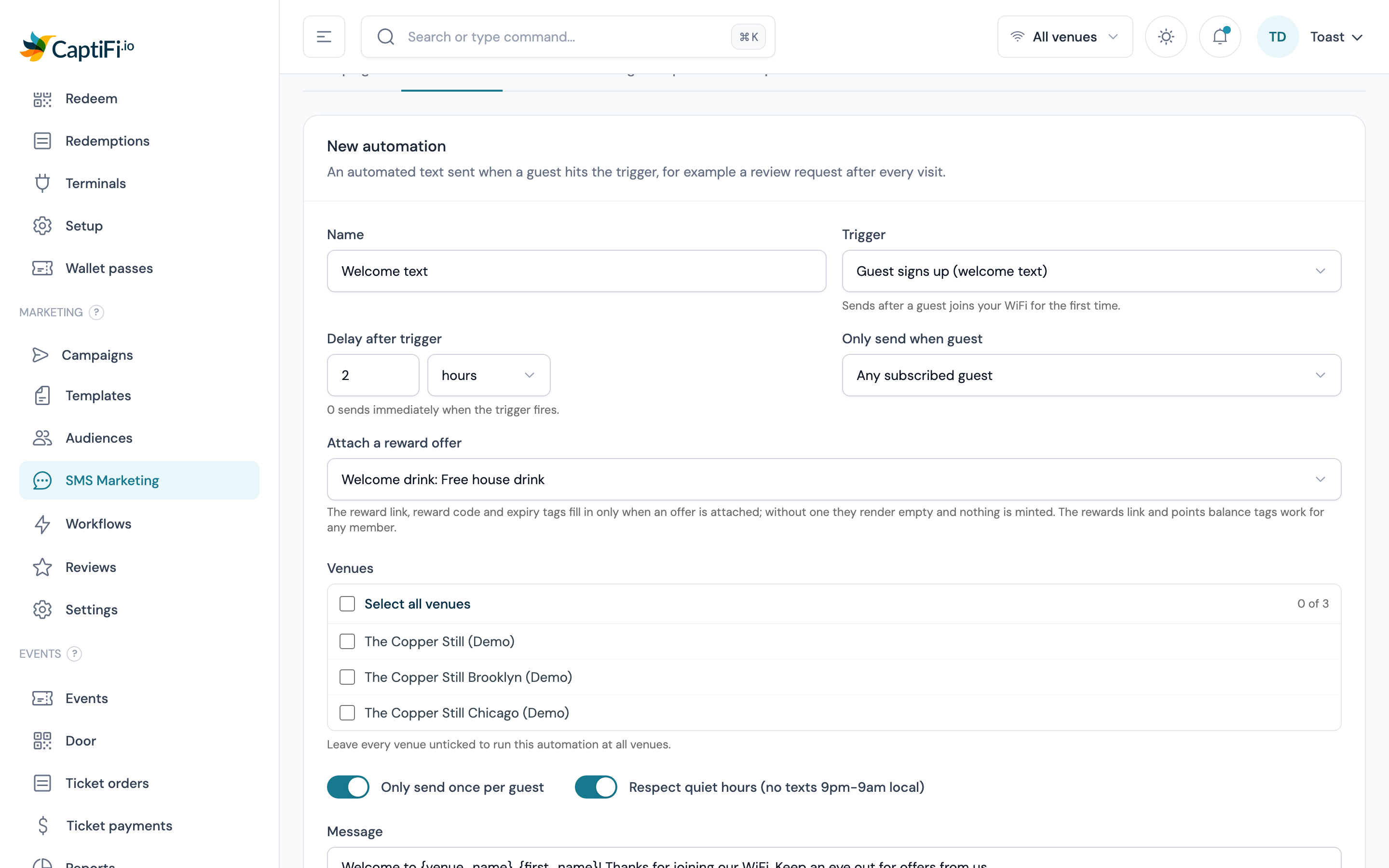The width and height of the screenshot is (1389, 868).
Task: Open Only send when guest dropdown
Action: [x=1091, y=376]
